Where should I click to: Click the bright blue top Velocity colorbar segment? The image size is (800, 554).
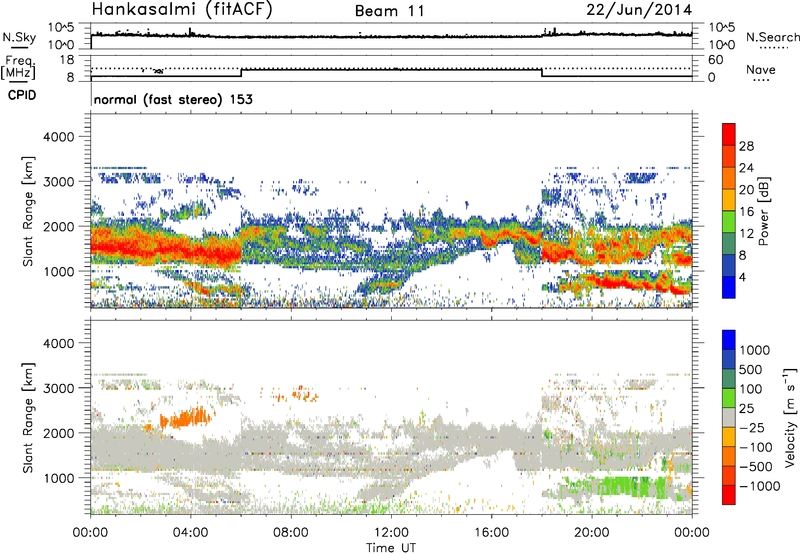729,340
